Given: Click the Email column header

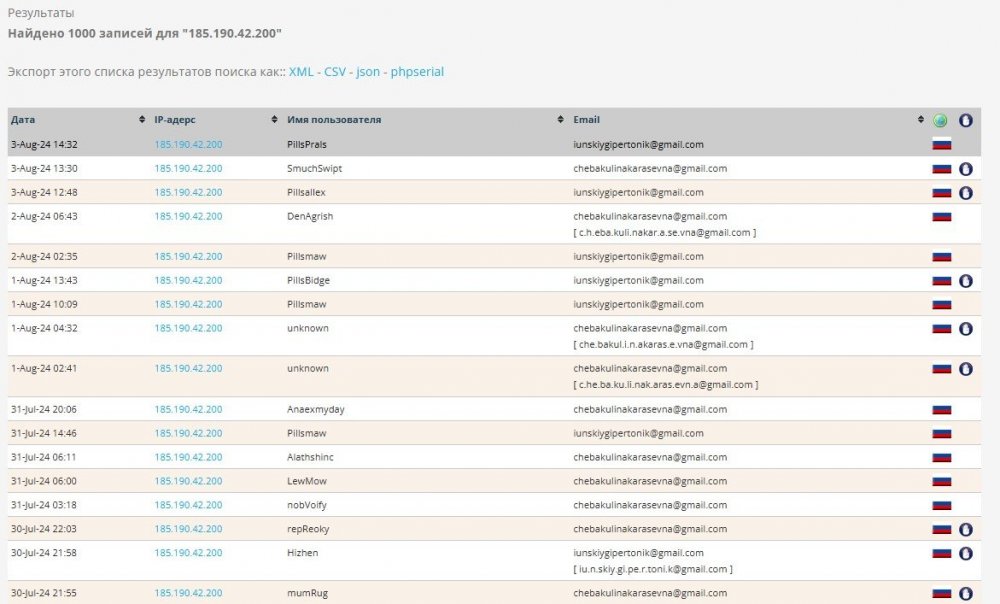Looking at the screenshot, I should click(587, 120).
